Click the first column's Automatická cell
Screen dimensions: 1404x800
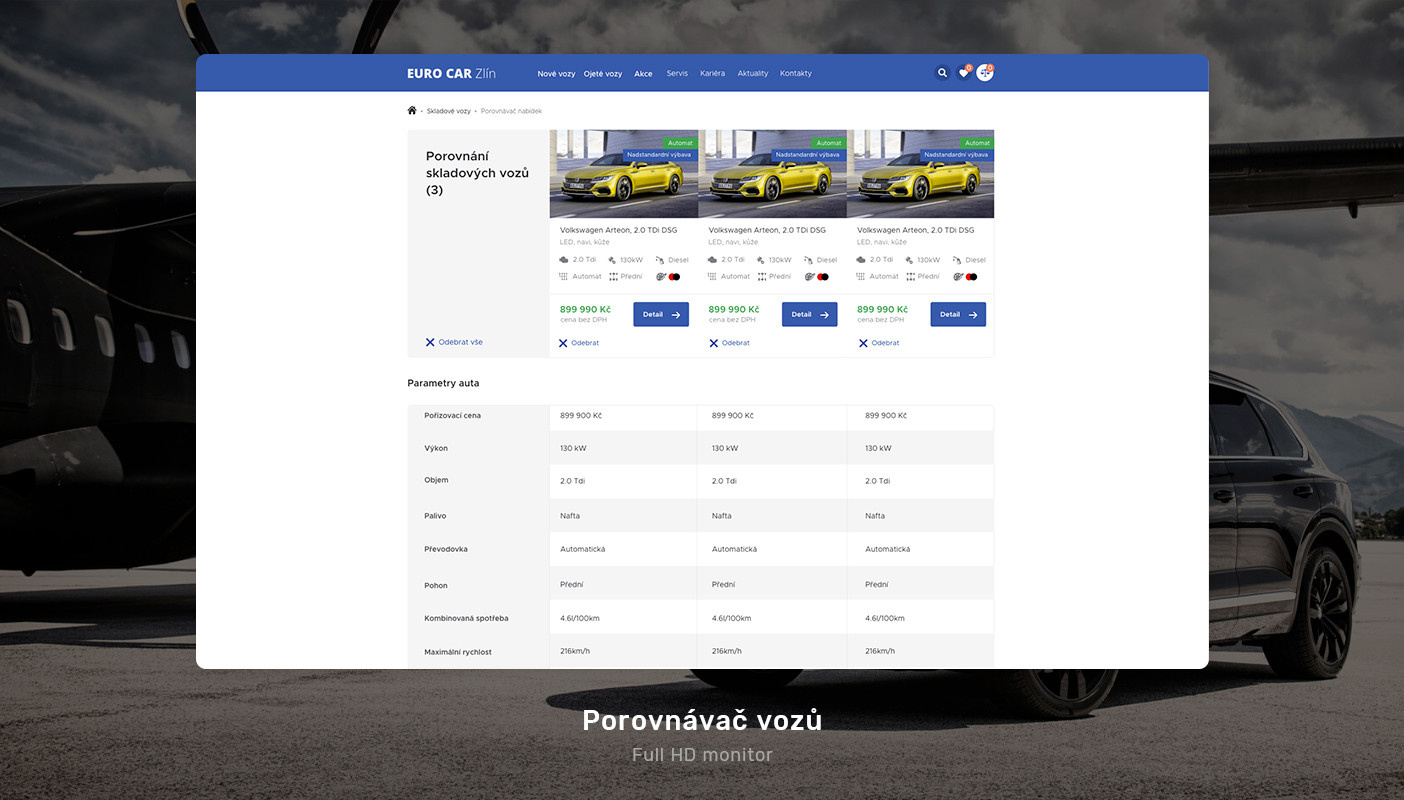[x=582, y=549]
